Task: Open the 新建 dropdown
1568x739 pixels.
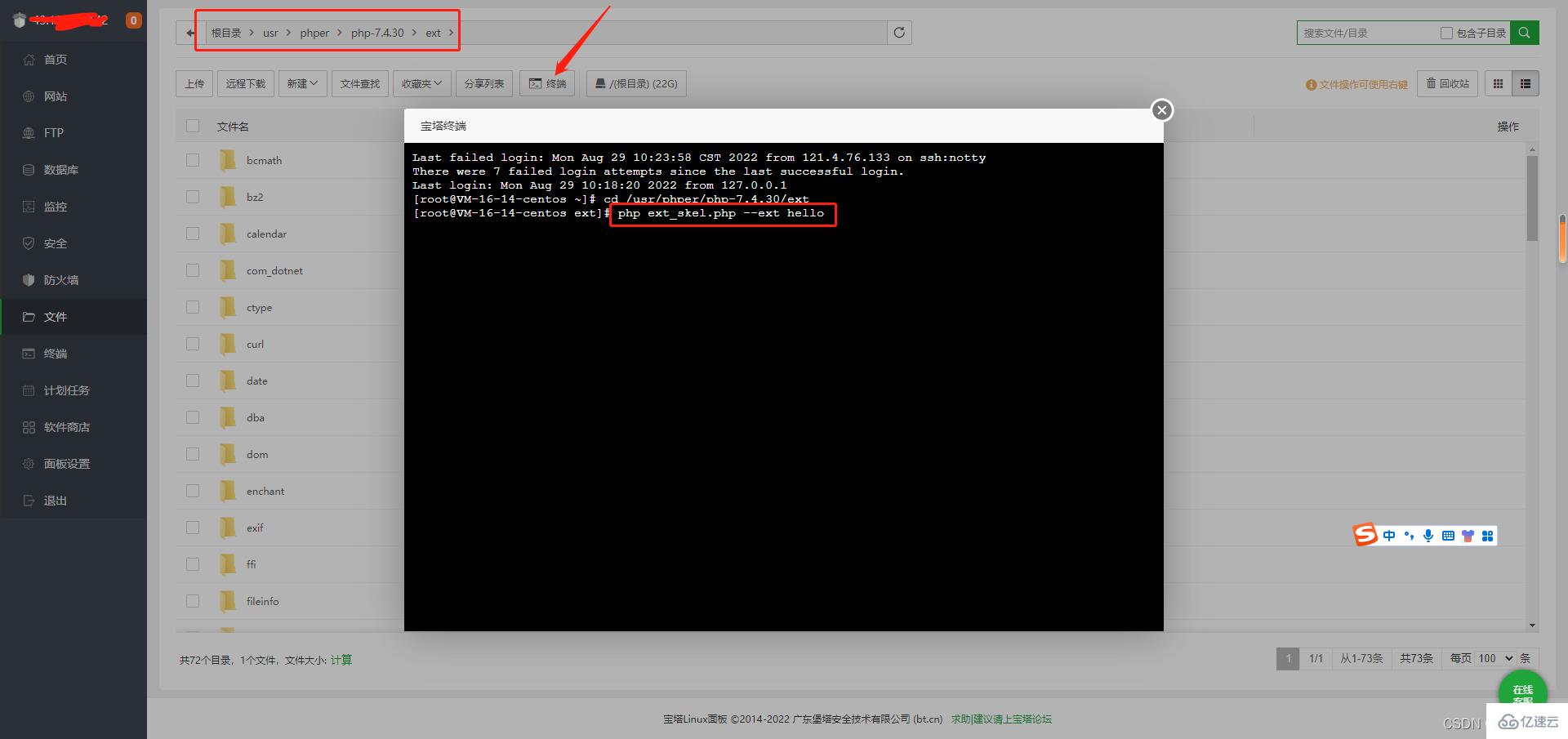Action: click(302, 83)
